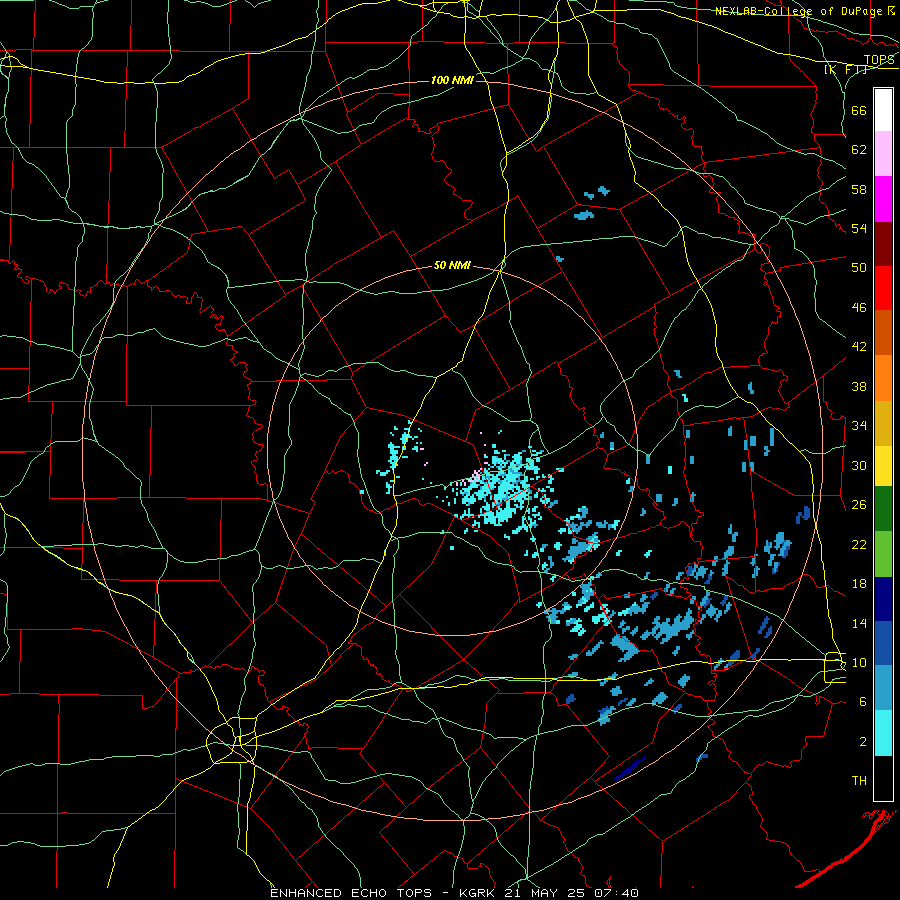
Task: Click the yellow legend swatch near 30
Action: tap(883, 466)
